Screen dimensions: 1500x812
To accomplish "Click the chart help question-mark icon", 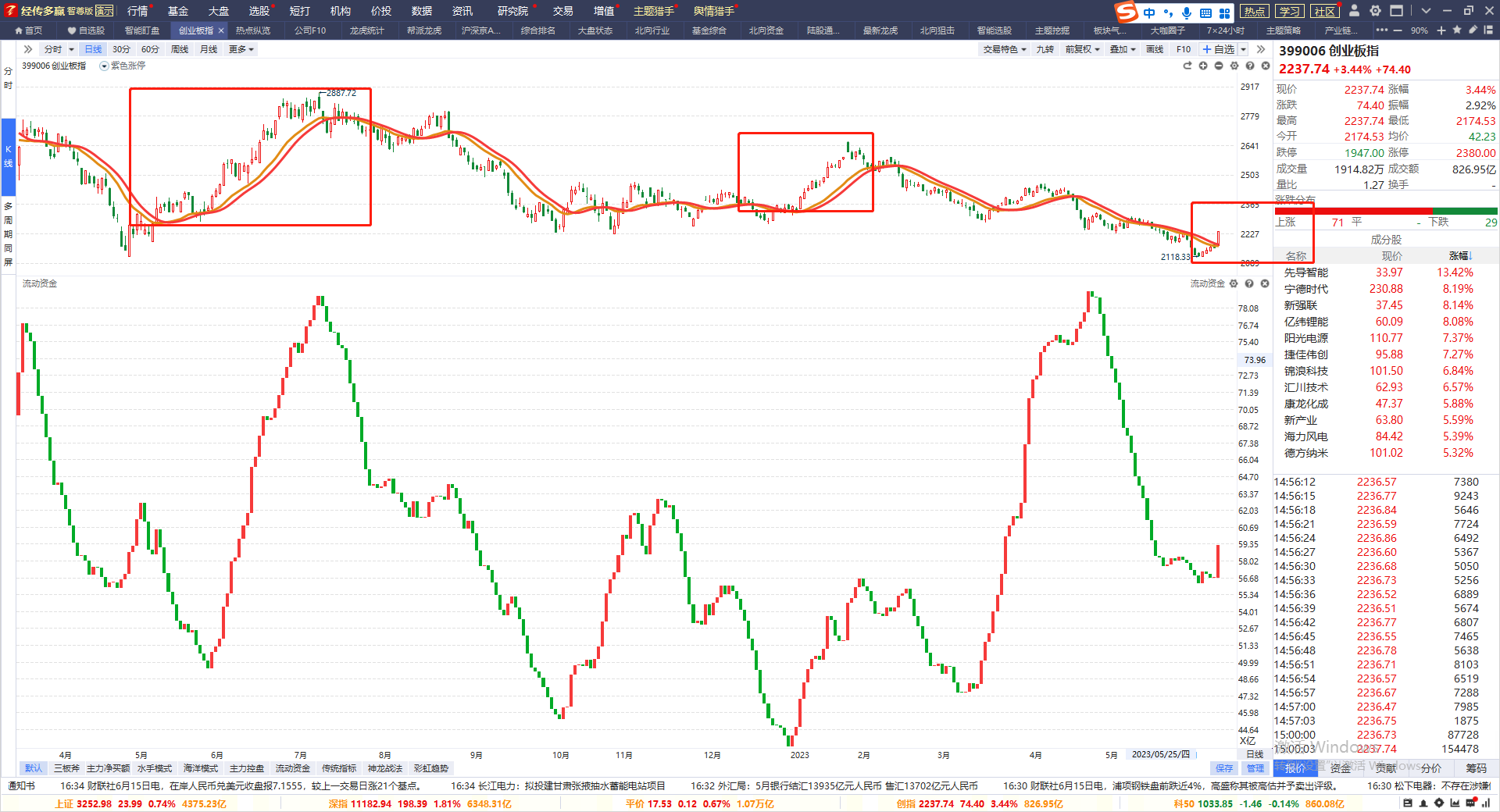I will (x=1250, y=66).
